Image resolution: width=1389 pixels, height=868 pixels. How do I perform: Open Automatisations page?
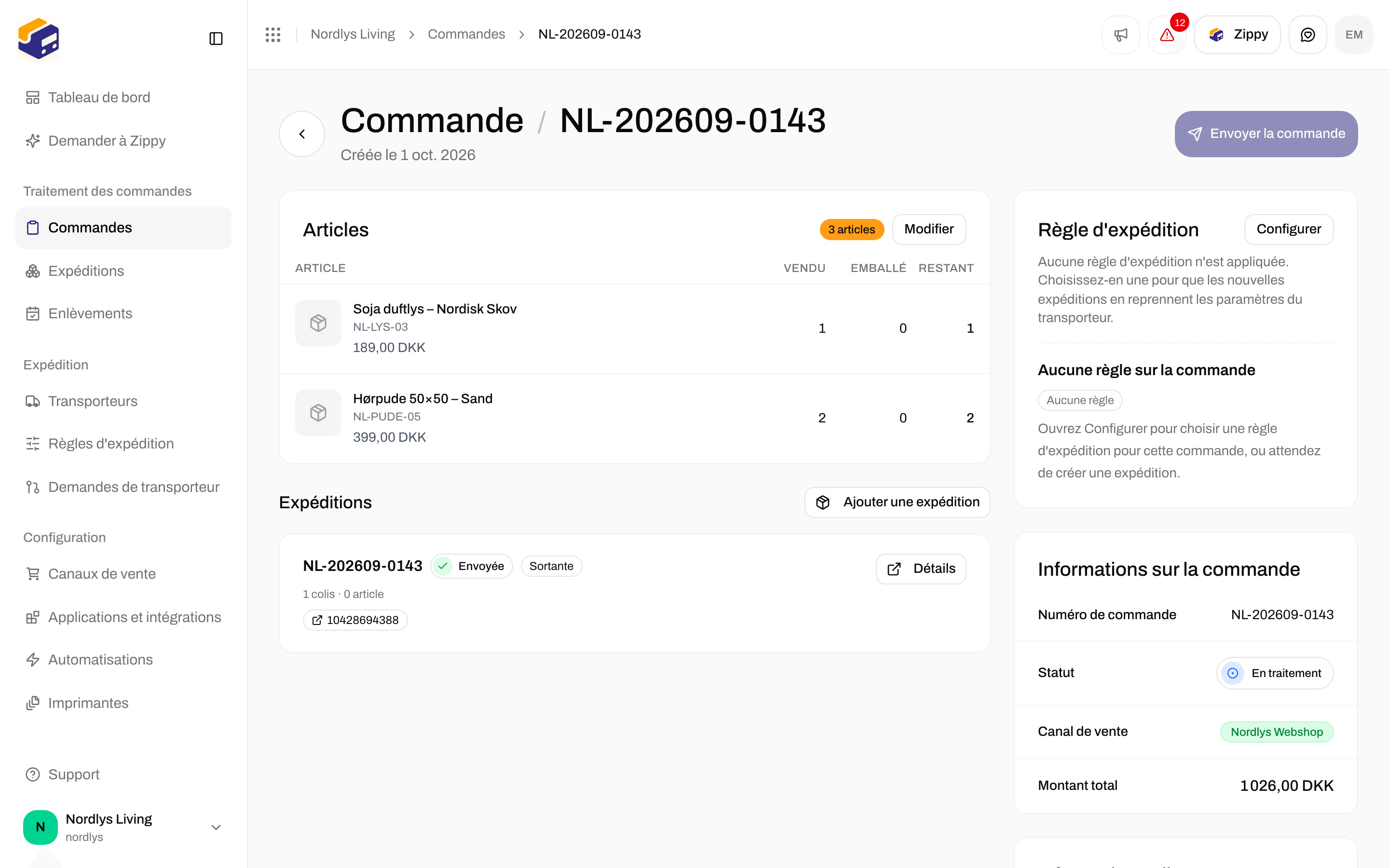[123, 660]
